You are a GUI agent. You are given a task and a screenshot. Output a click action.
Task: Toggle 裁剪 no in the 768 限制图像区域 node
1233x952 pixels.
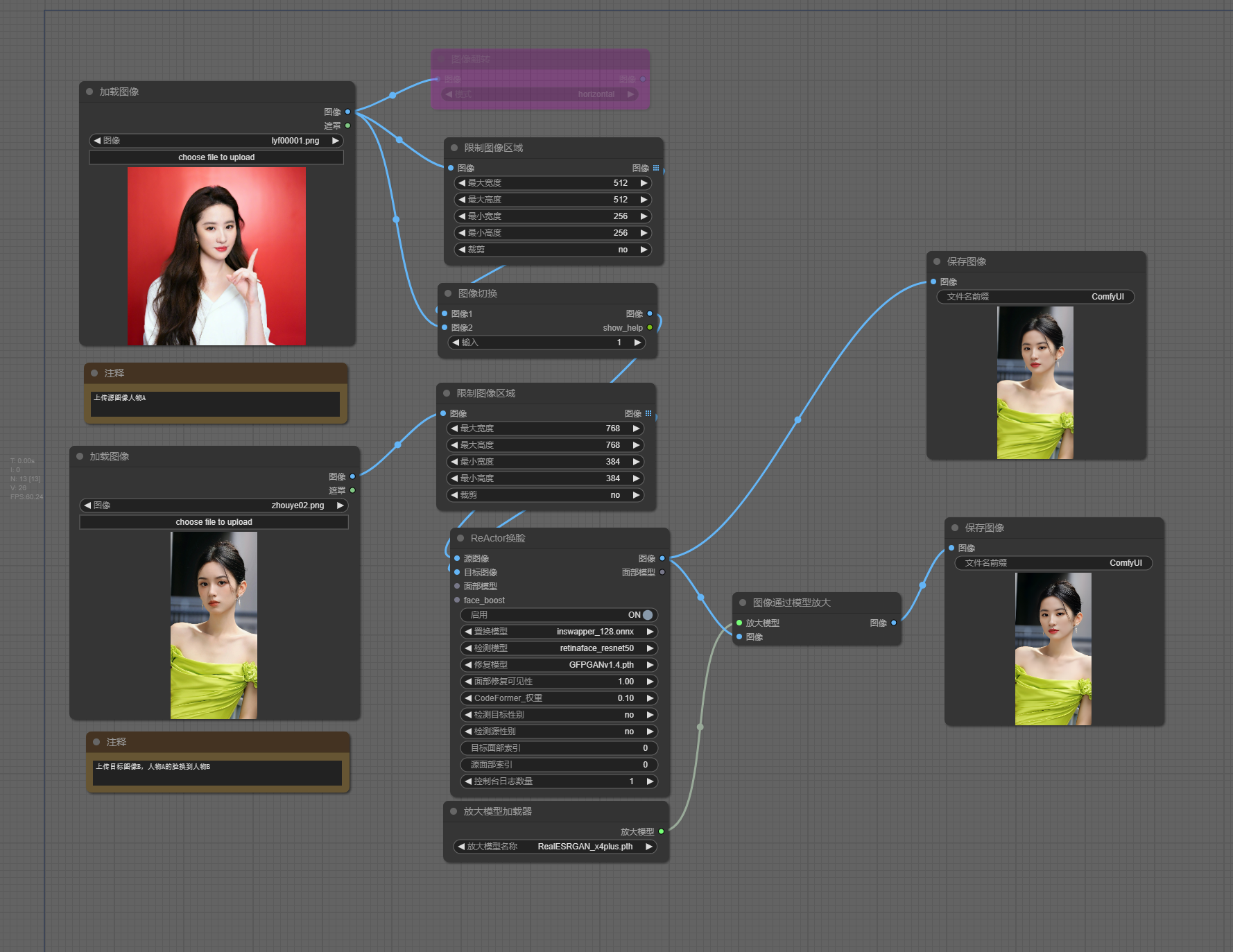545,495
